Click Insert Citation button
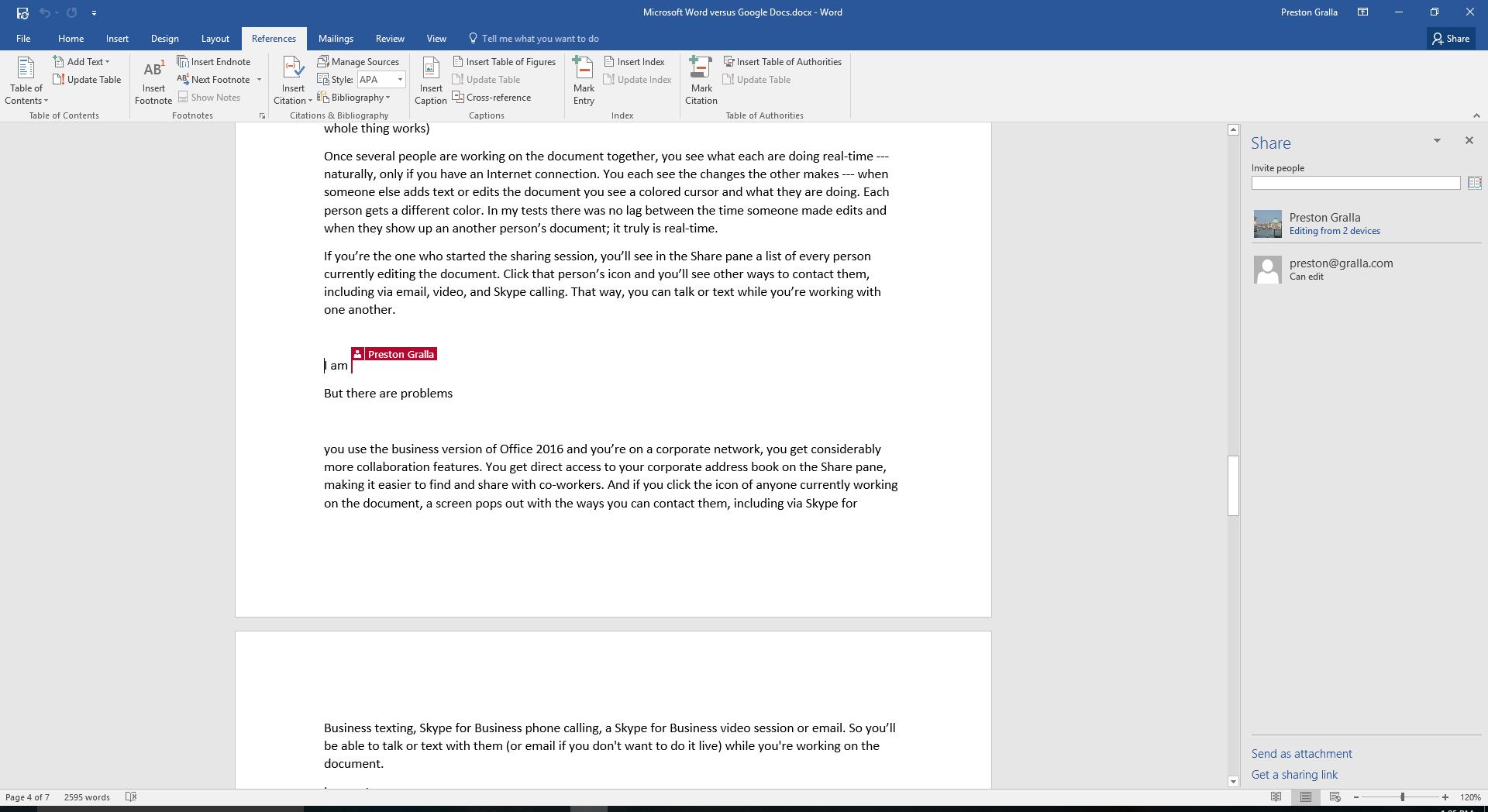1488x812 pixels. [x=293, y=81]
